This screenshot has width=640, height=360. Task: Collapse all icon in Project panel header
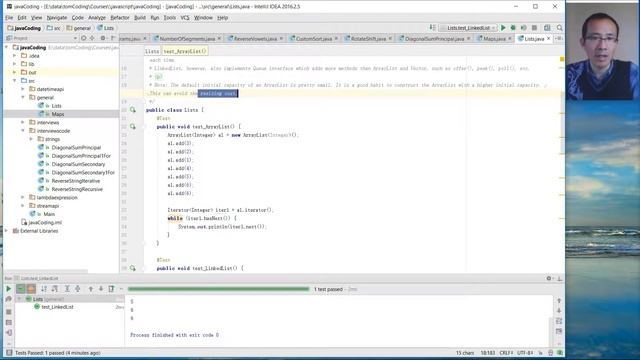92,38
